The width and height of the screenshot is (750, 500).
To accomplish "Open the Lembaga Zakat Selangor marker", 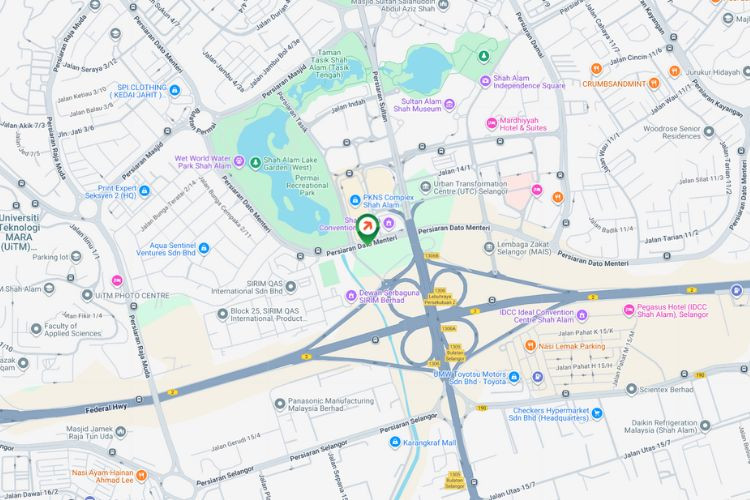I will pos(489,247).
